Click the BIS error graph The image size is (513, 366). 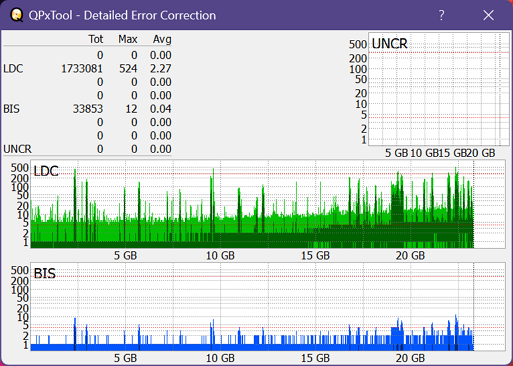268,306
